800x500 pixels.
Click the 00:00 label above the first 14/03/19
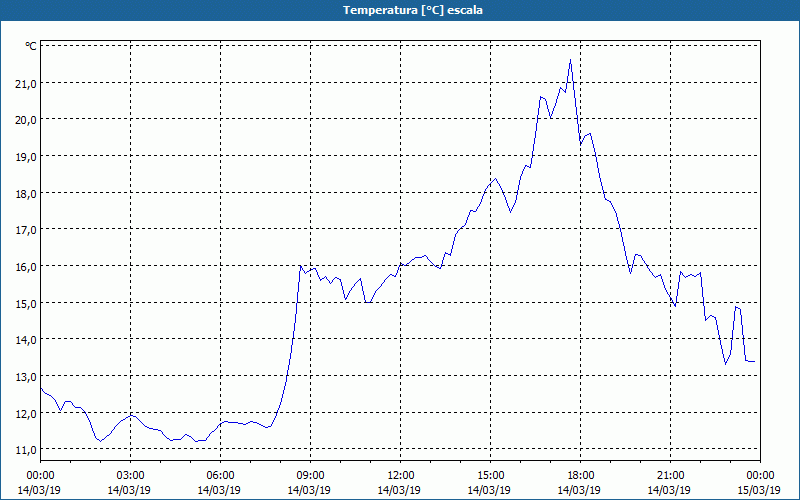pyautogui.click(x=41, y=476)
